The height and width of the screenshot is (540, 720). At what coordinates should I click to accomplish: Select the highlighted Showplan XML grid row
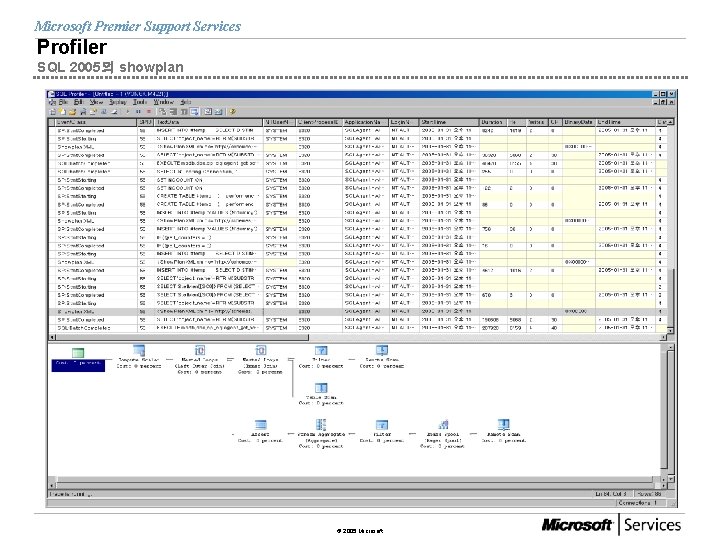(x=357, y=311)
